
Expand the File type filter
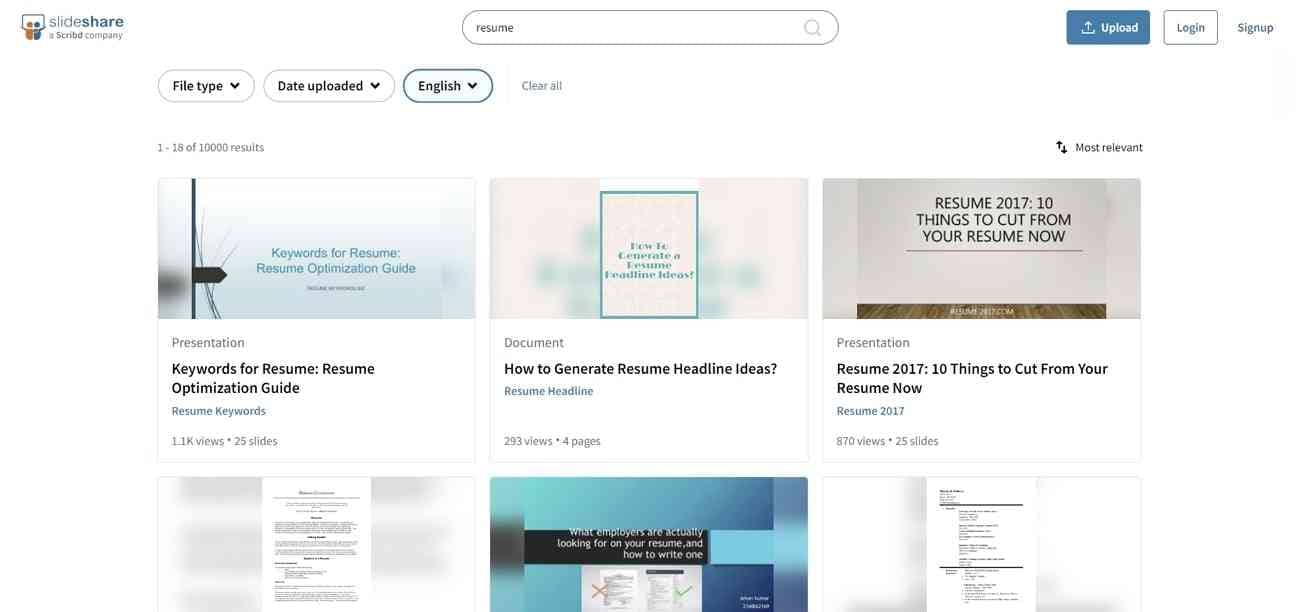pos(206,86)
